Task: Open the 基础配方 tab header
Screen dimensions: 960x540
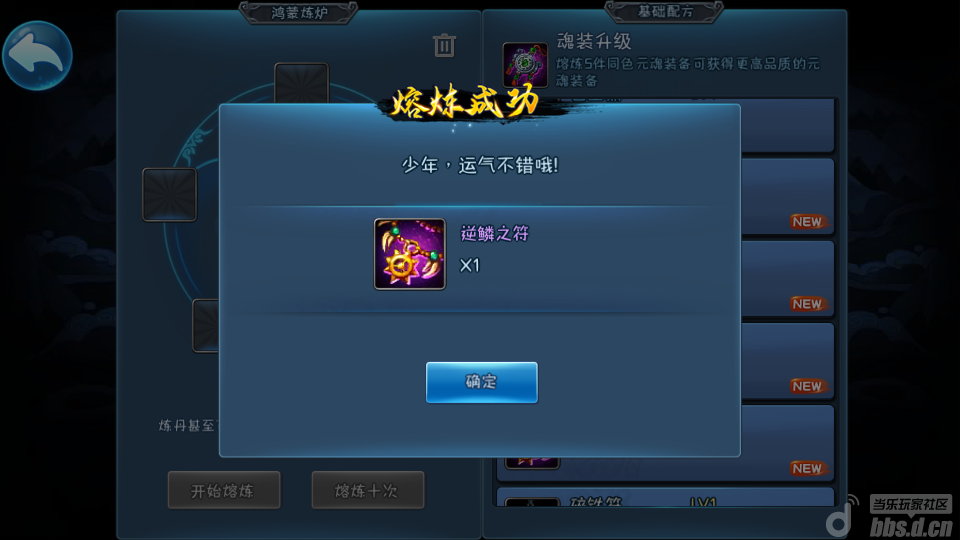Action: [x=664, y=11]
